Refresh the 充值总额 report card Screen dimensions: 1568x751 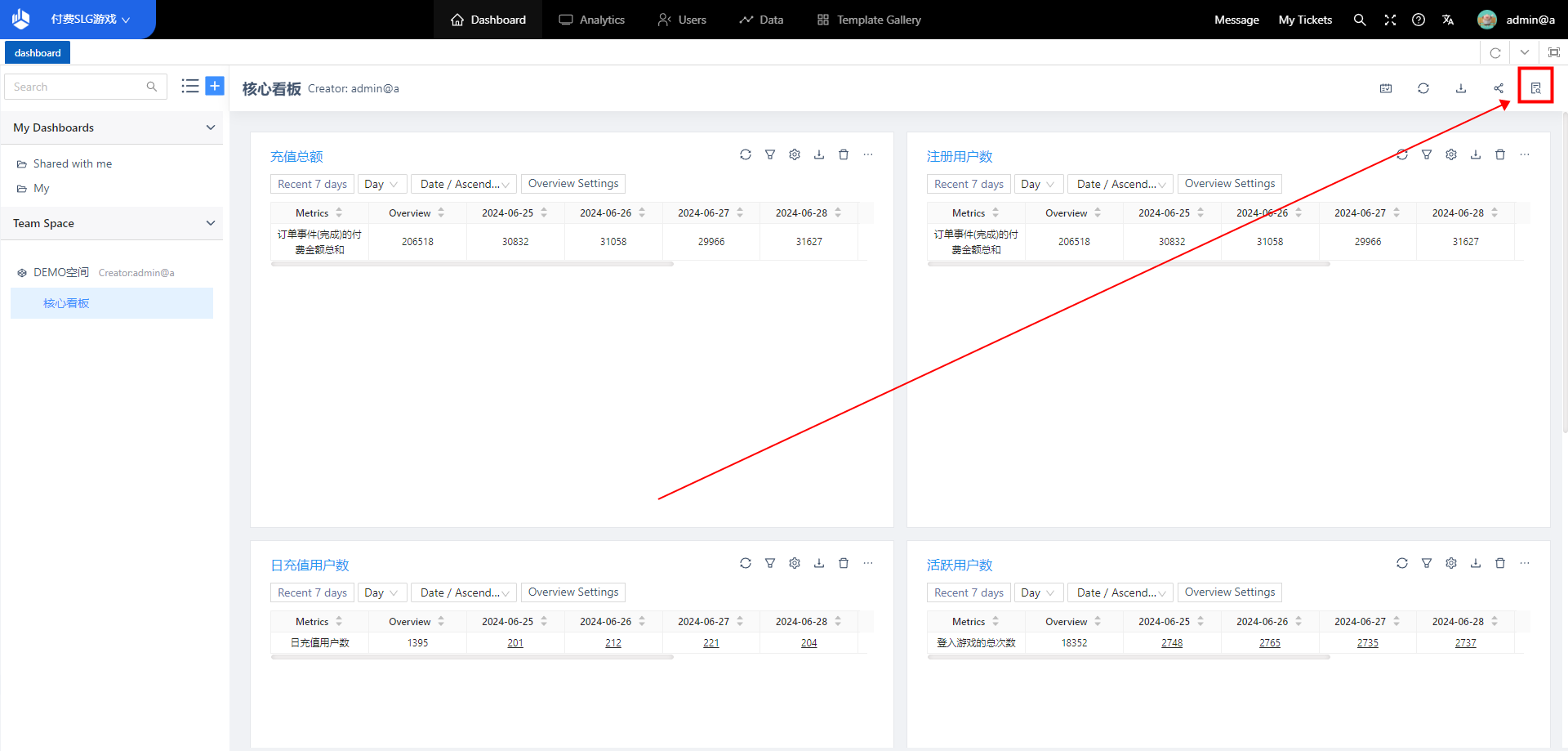coord(745,154)
